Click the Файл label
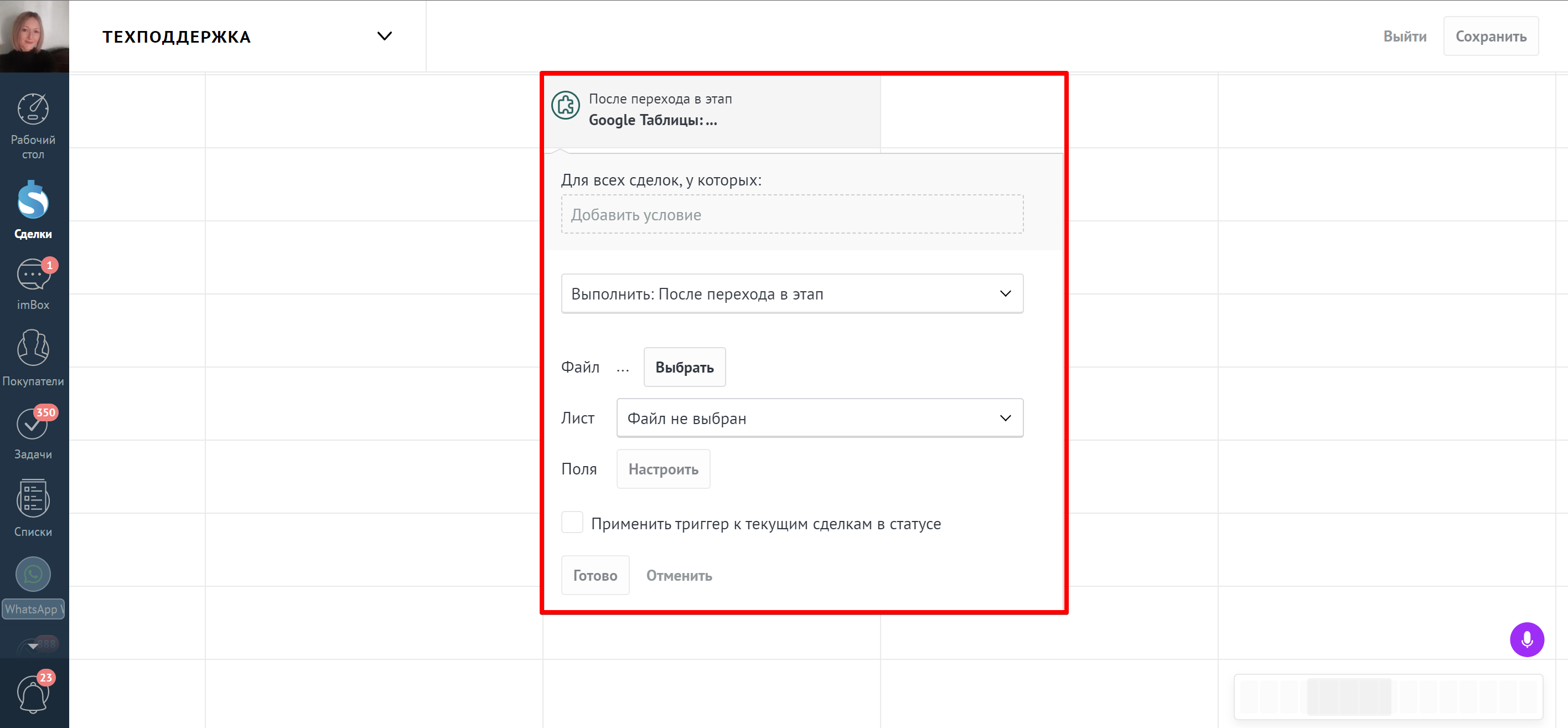 click(x=579, y=367)
